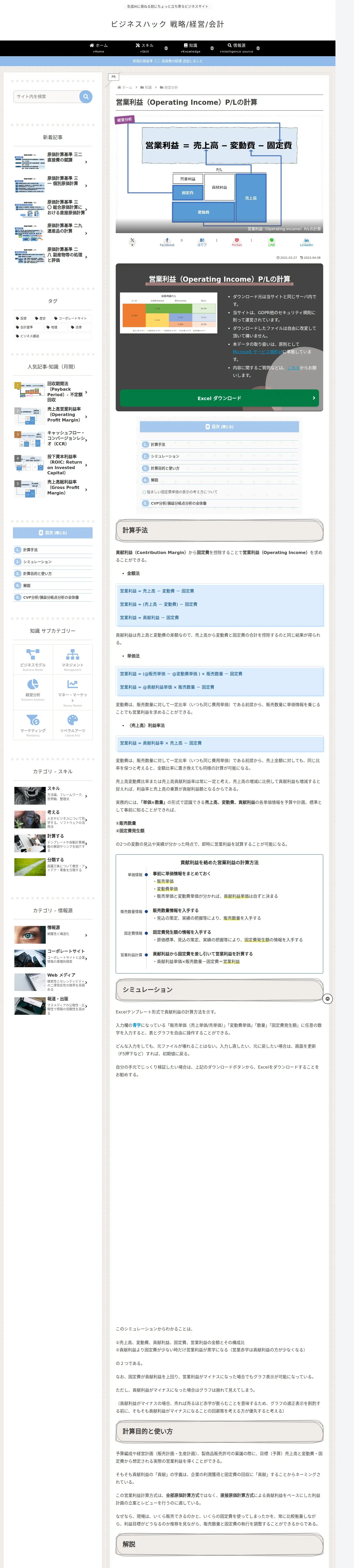This screenshot has width=354, height=1568.
Task: Open thumbnail of 原価計算基準 二九 連産品の計算
Action: pos(29,233)
